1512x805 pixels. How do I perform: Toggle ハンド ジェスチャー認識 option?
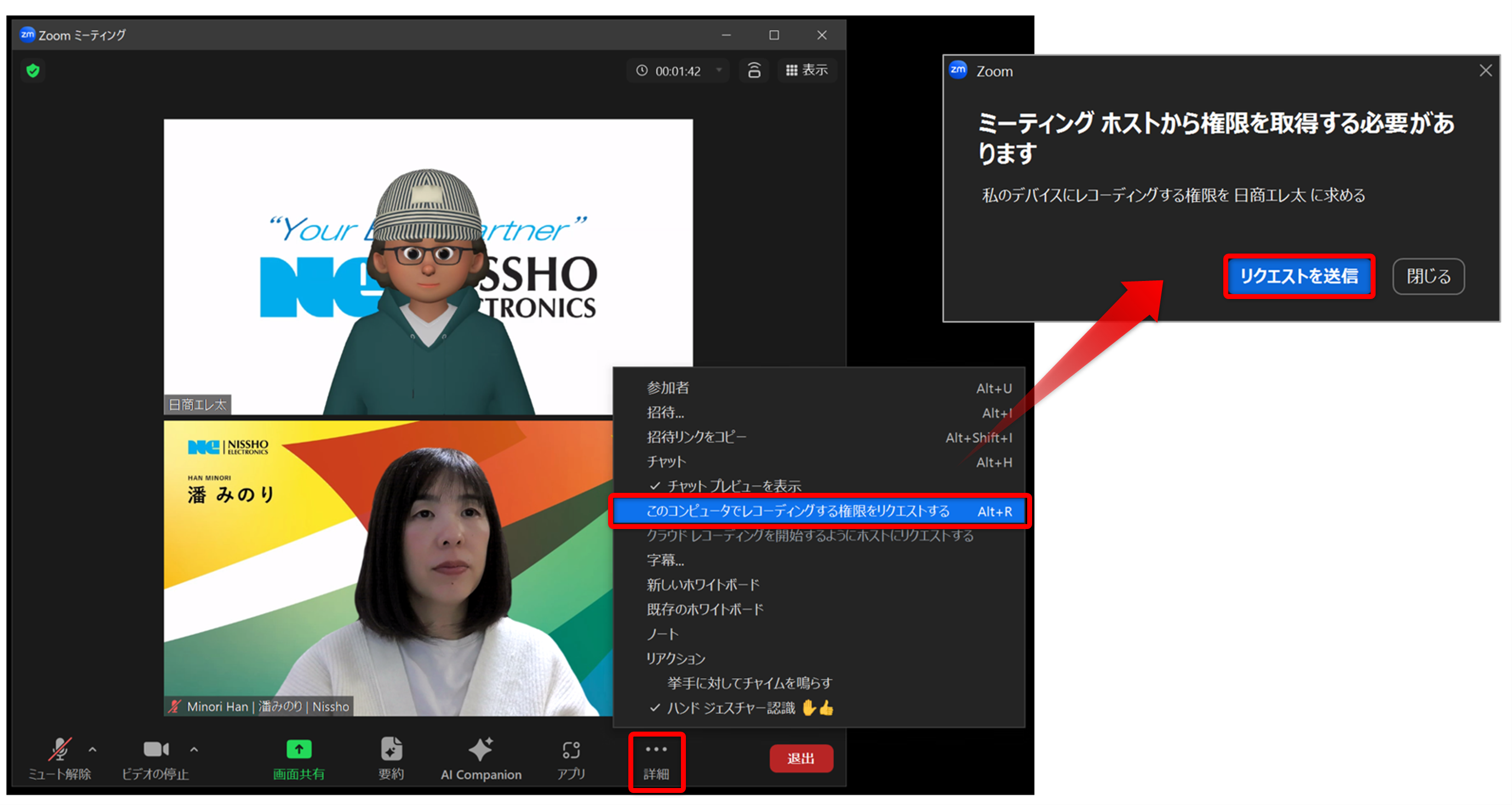coord(819,708)
